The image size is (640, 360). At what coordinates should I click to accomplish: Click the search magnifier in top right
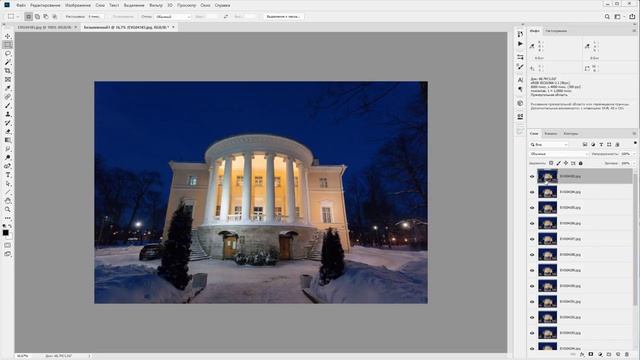607,17
